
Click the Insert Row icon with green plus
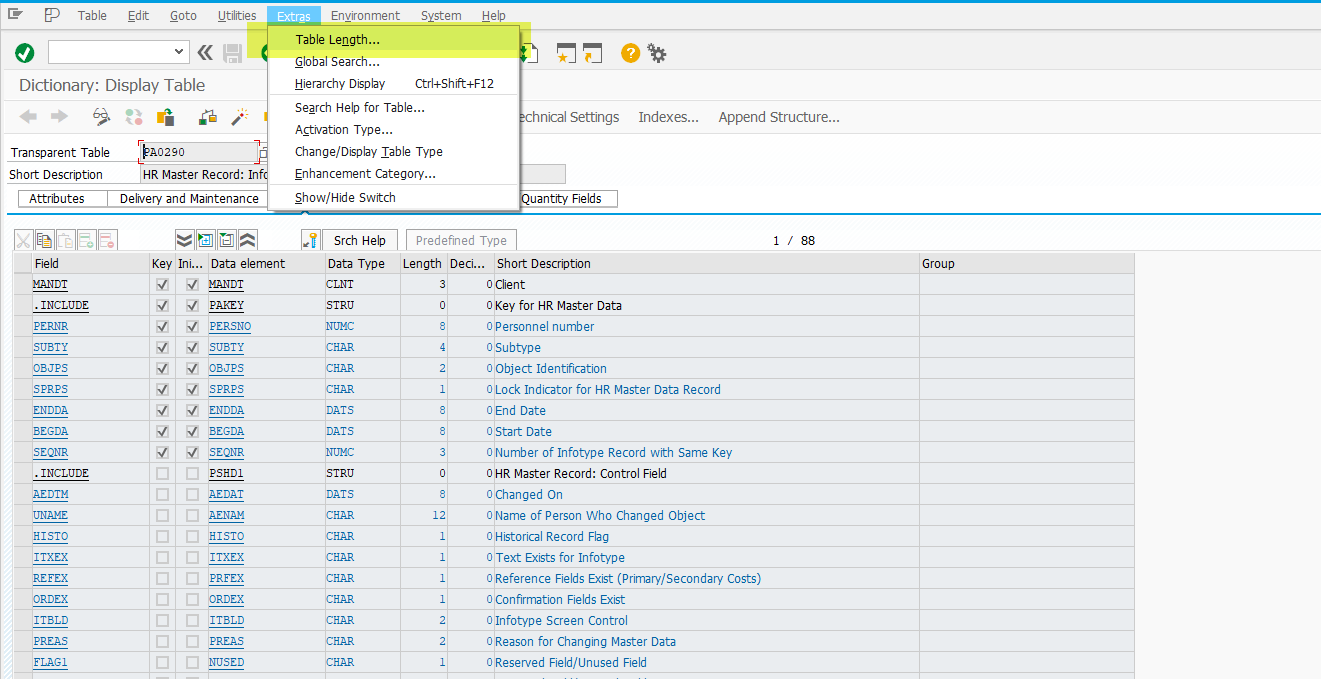click(x=87, y=240)
